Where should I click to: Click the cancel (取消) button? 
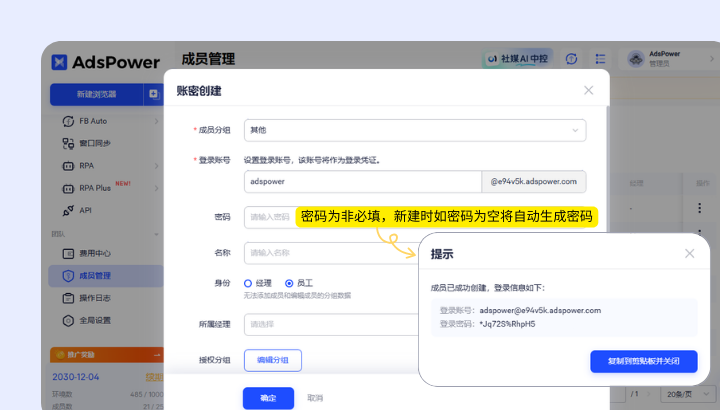[x=315, y=398]
